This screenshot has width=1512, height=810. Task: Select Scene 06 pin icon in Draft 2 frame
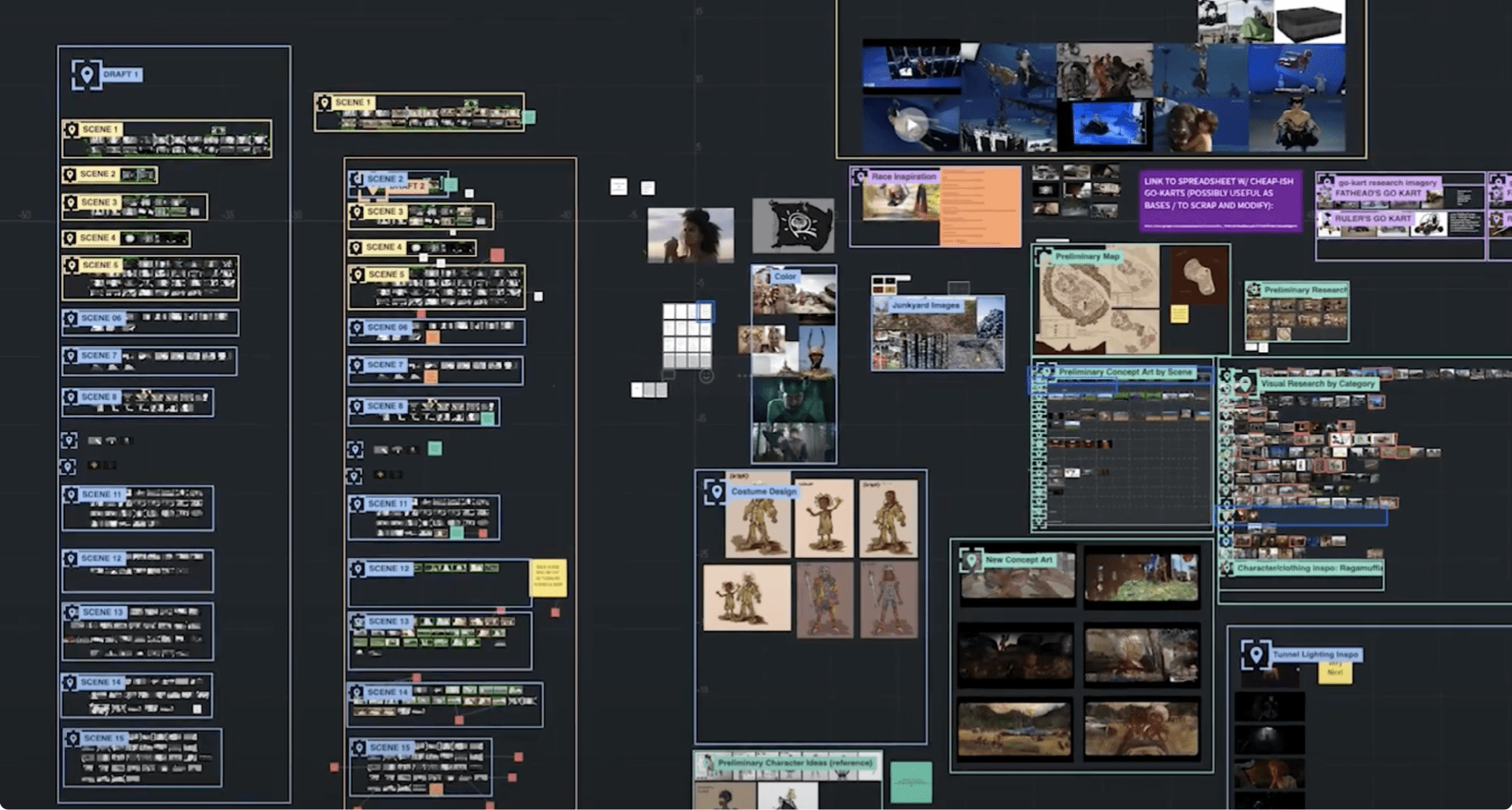click(358, 328)
